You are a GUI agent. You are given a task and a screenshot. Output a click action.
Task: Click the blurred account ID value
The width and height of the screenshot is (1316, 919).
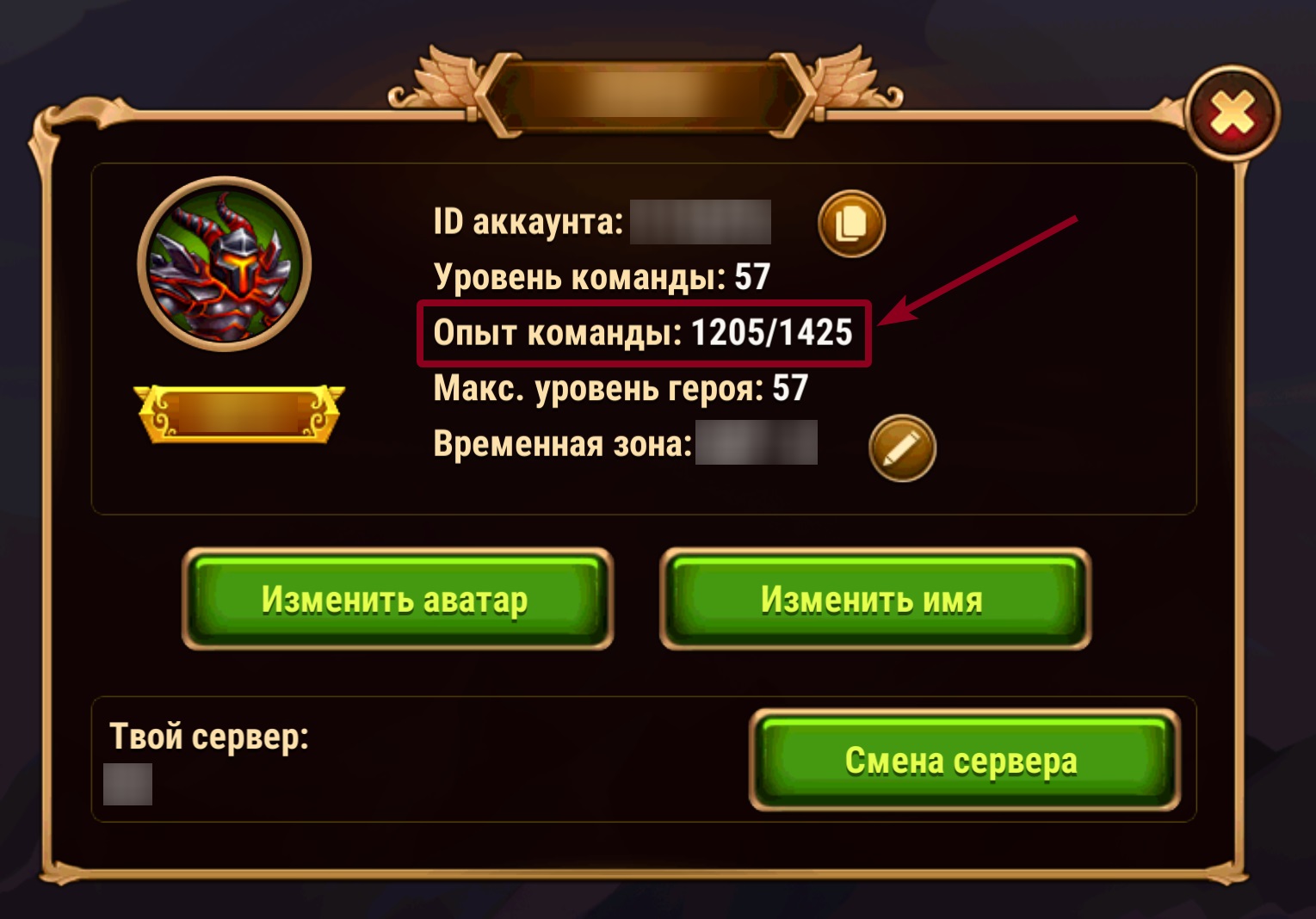pyautogui.click(x=701, y=222)
